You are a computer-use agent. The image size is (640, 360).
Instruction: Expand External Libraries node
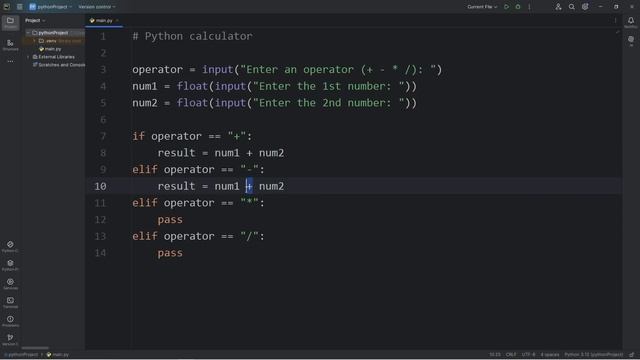coord(28,57)
